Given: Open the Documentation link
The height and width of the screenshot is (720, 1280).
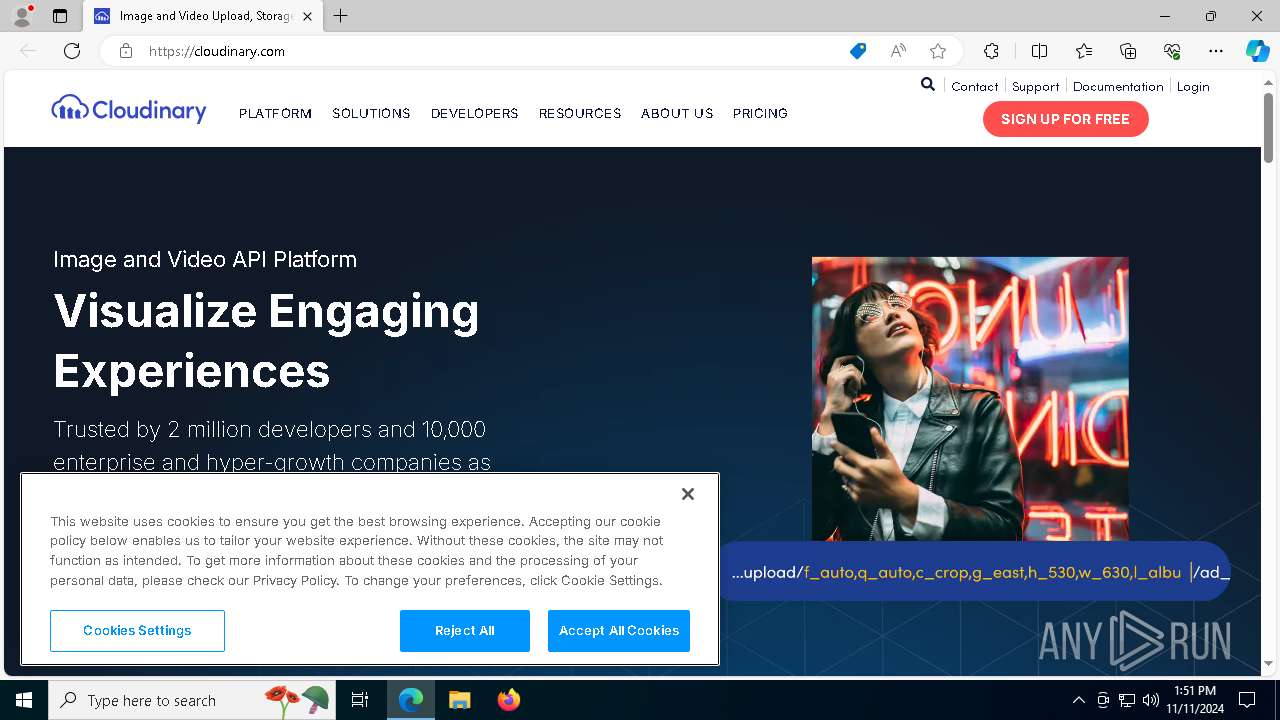Looking at the screenshot, I should click(1118, 86).
